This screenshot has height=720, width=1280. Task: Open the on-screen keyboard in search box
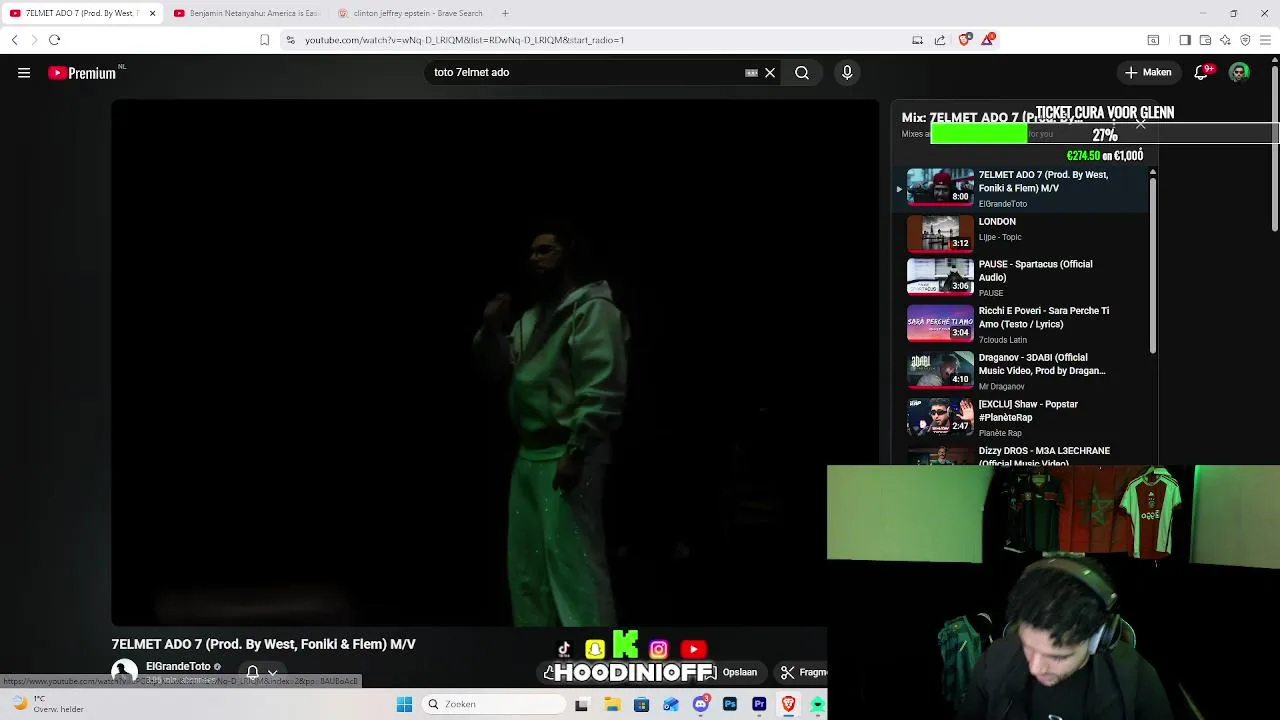point(751,73)
